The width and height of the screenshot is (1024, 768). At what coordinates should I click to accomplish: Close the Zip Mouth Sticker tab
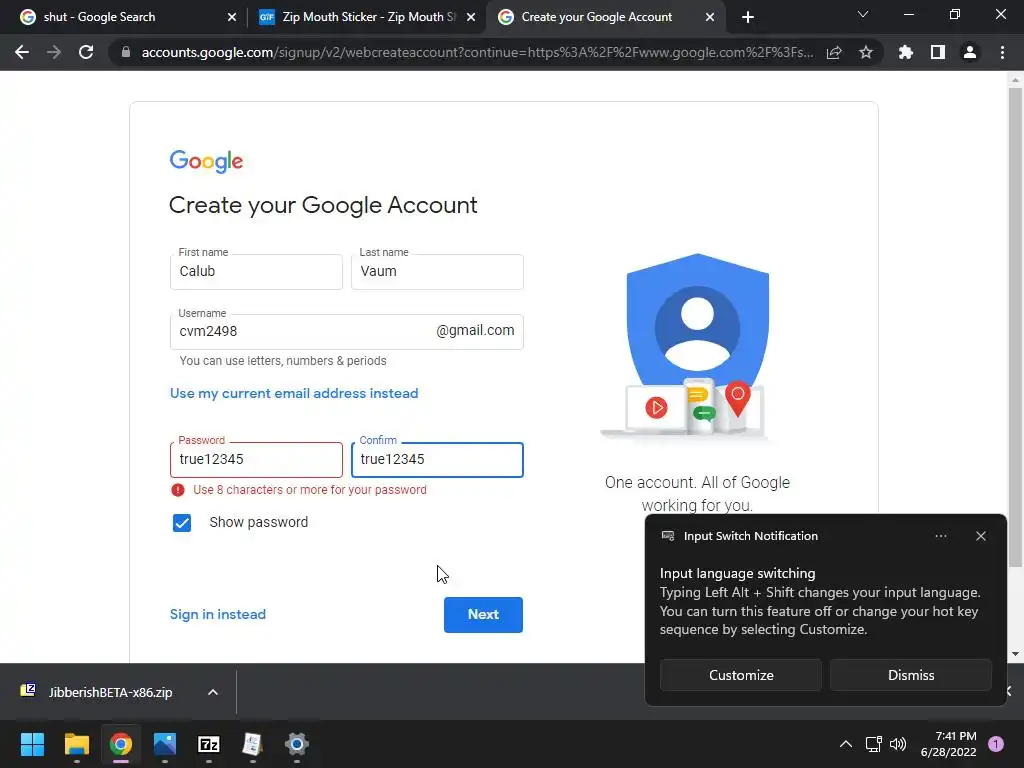click(471, 17)
